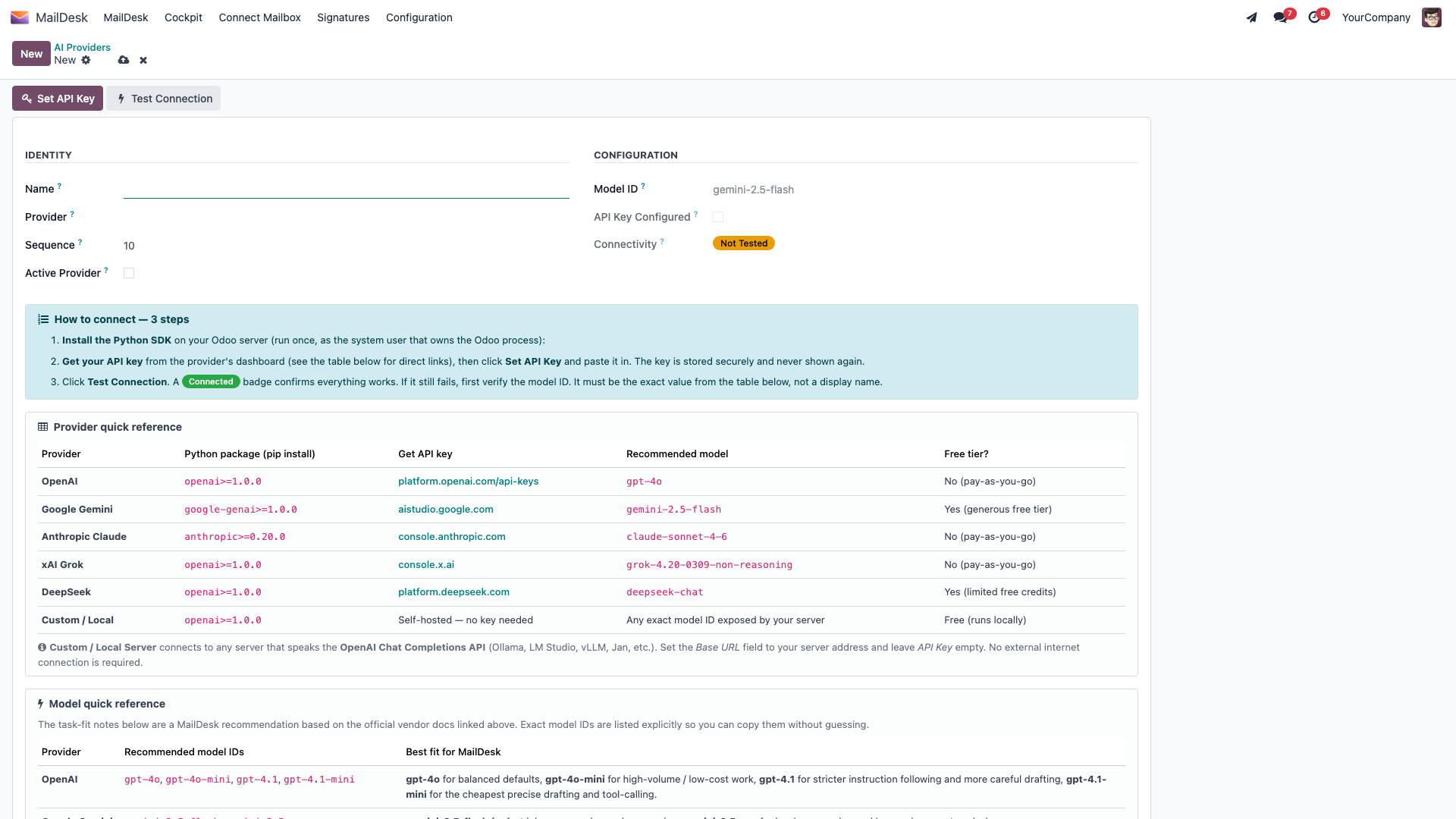Click the help question mark beside Sequence

pyautogui.click(x=80, y=242)
